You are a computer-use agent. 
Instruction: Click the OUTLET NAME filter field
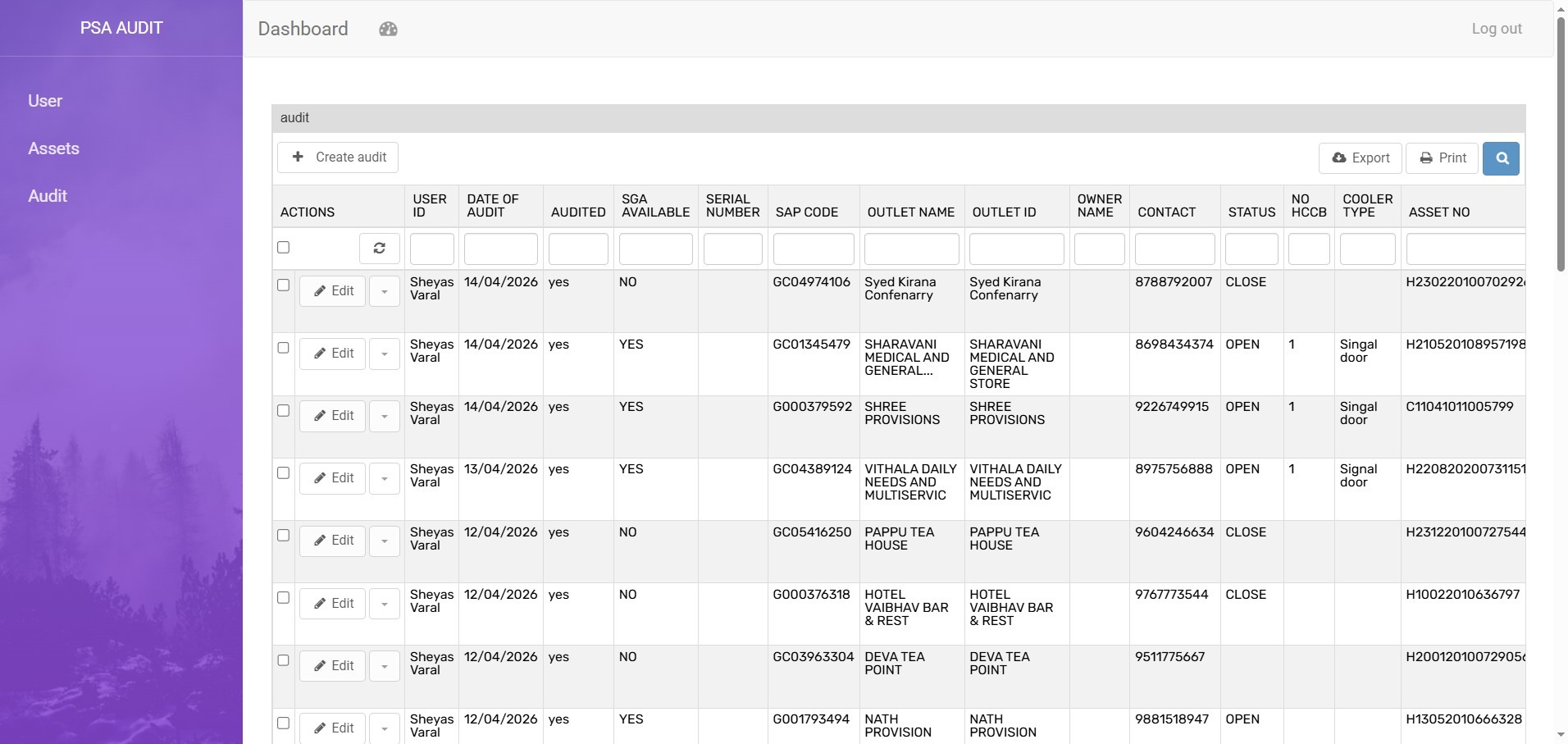pos(912,249)
